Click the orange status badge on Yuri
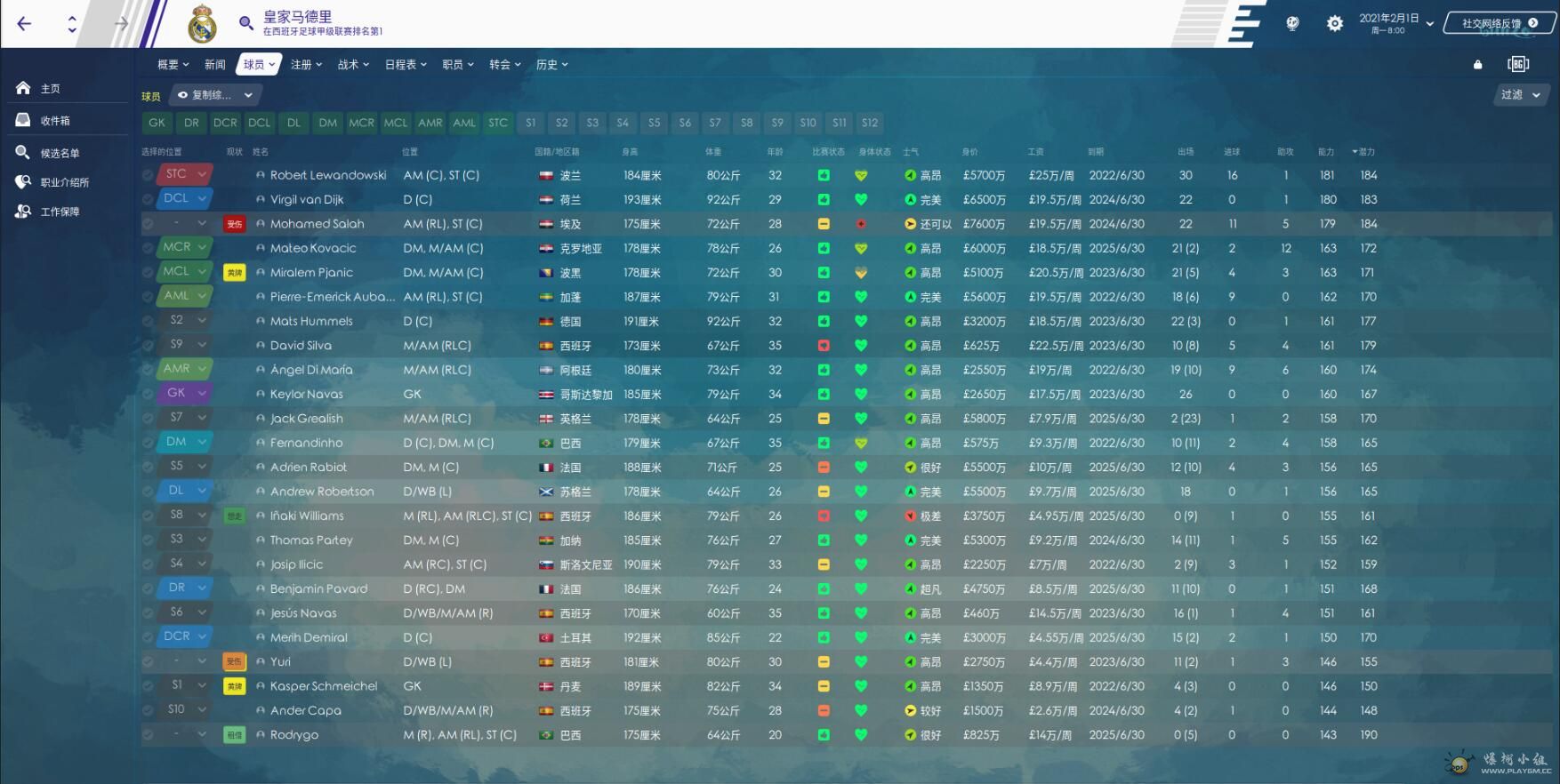 (x=234, y=662)
